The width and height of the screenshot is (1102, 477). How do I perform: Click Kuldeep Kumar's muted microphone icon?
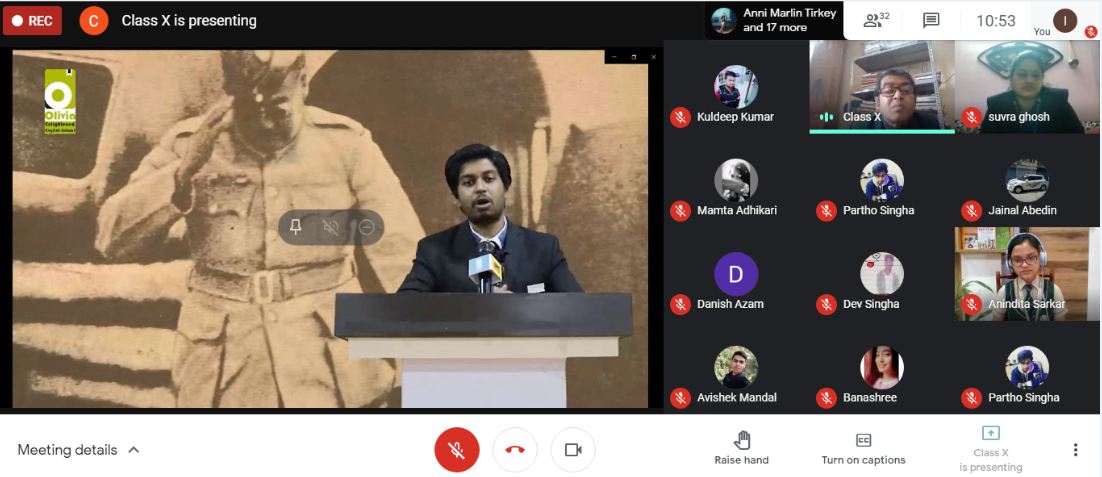click(680, 117)
